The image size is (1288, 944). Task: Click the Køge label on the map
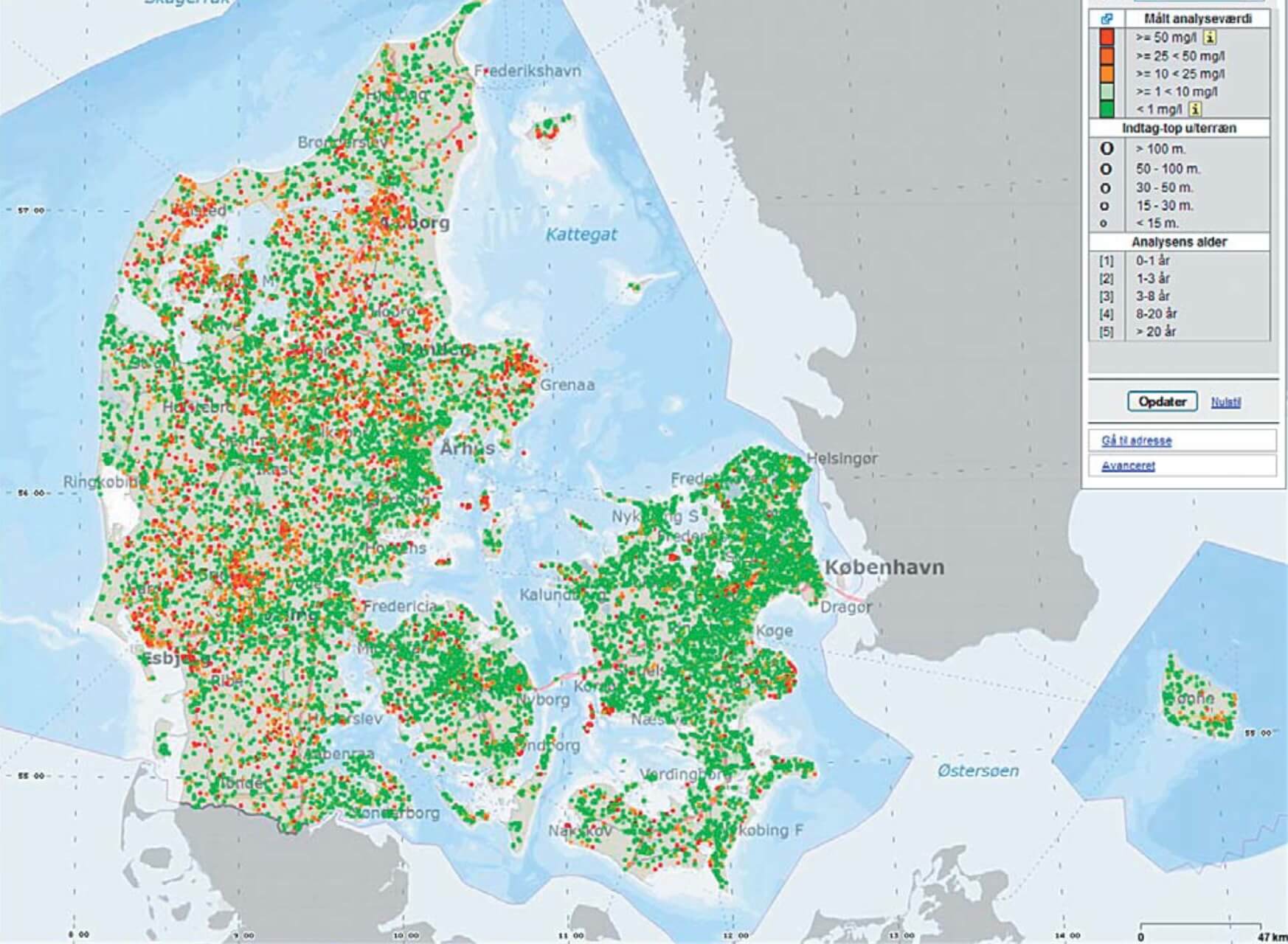coord(775,631)
